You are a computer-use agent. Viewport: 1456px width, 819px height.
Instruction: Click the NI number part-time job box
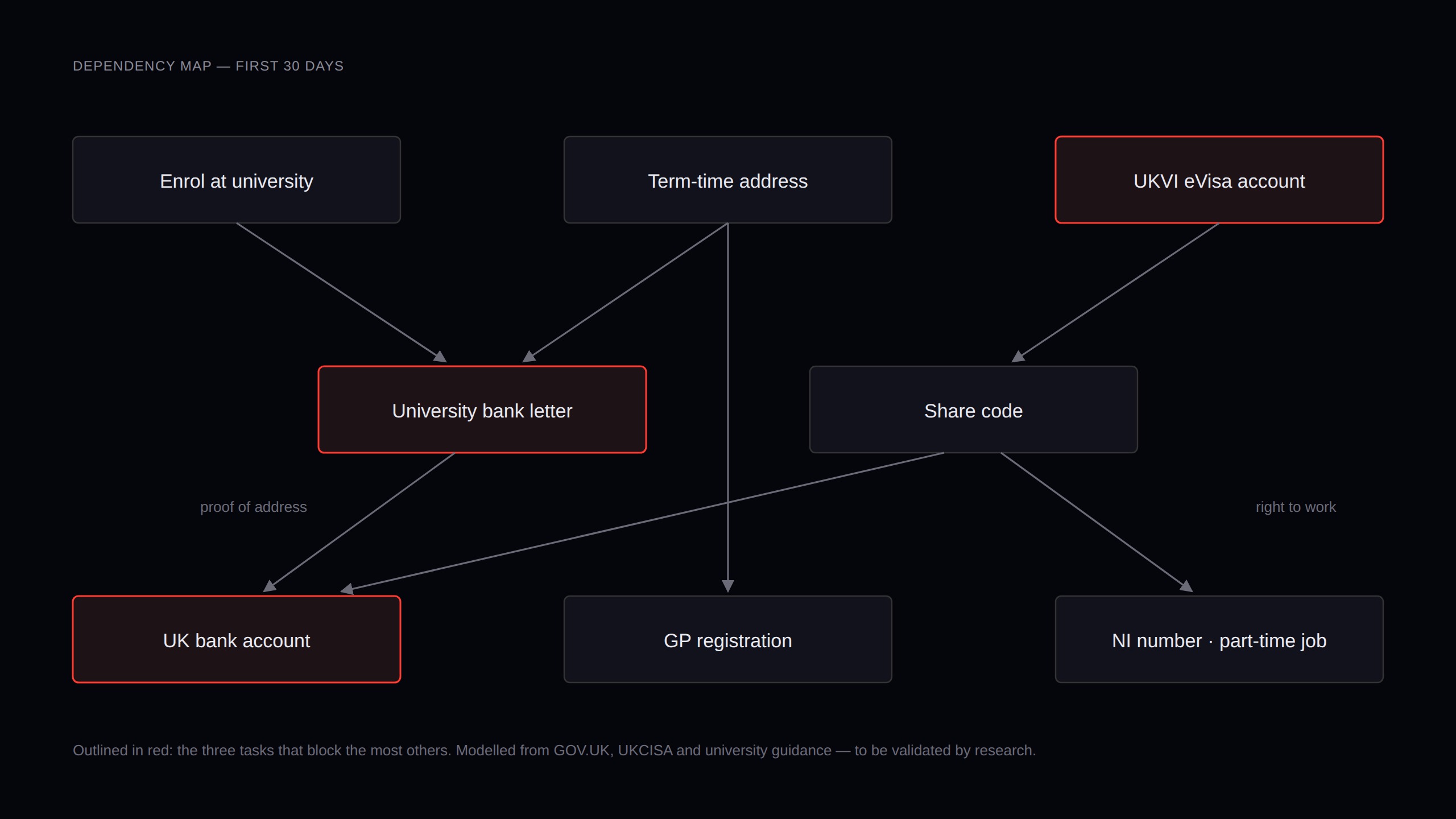[x=1219, y=639]
